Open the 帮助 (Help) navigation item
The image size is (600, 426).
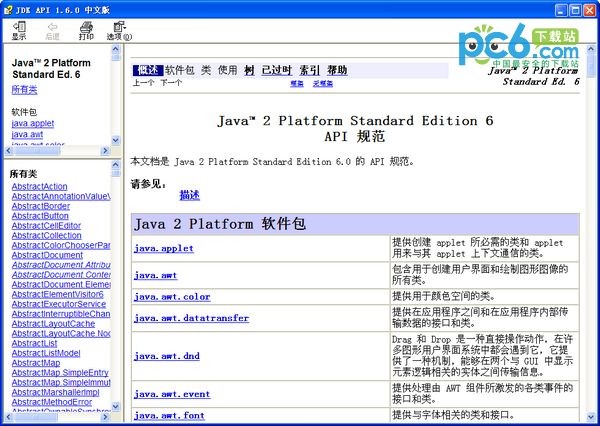tap(337, 70)
